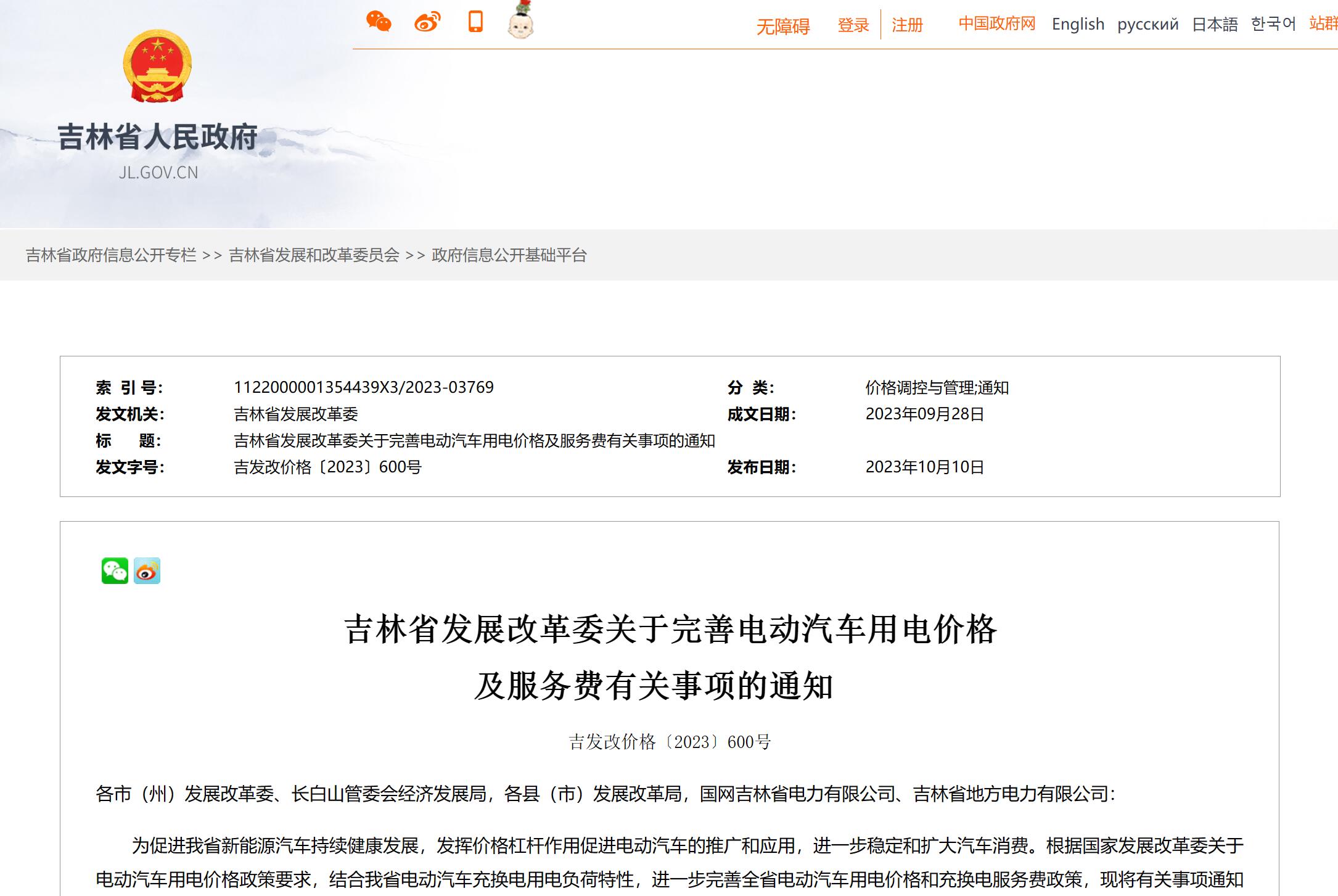Viewport: 1338px width, 896px height.
Task: Open the Weibo icon in top header
Action: (x=427, y=22)
